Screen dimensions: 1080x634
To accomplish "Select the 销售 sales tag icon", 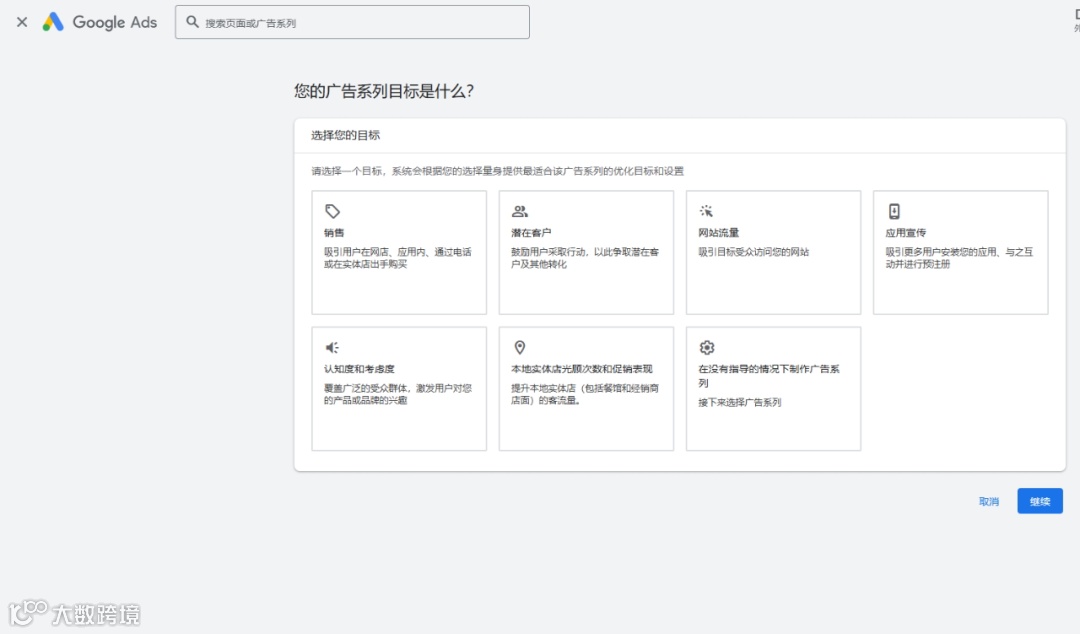I will pos(333,211).
